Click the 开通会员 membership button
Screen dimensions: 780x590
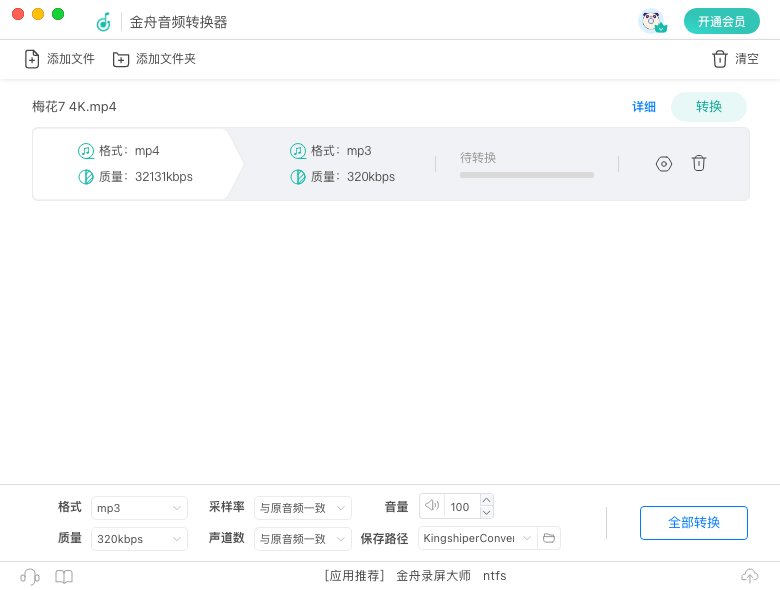click(x=721, y=21)
